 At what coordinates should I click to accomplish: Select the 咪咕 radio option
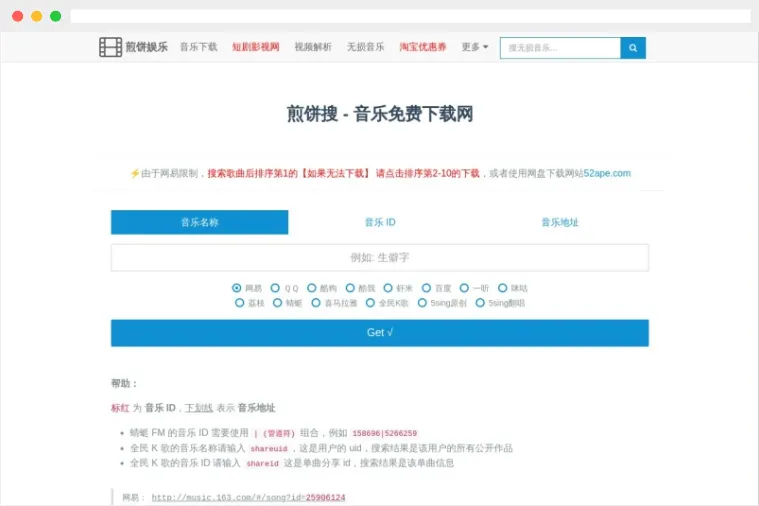pos(503,288)
